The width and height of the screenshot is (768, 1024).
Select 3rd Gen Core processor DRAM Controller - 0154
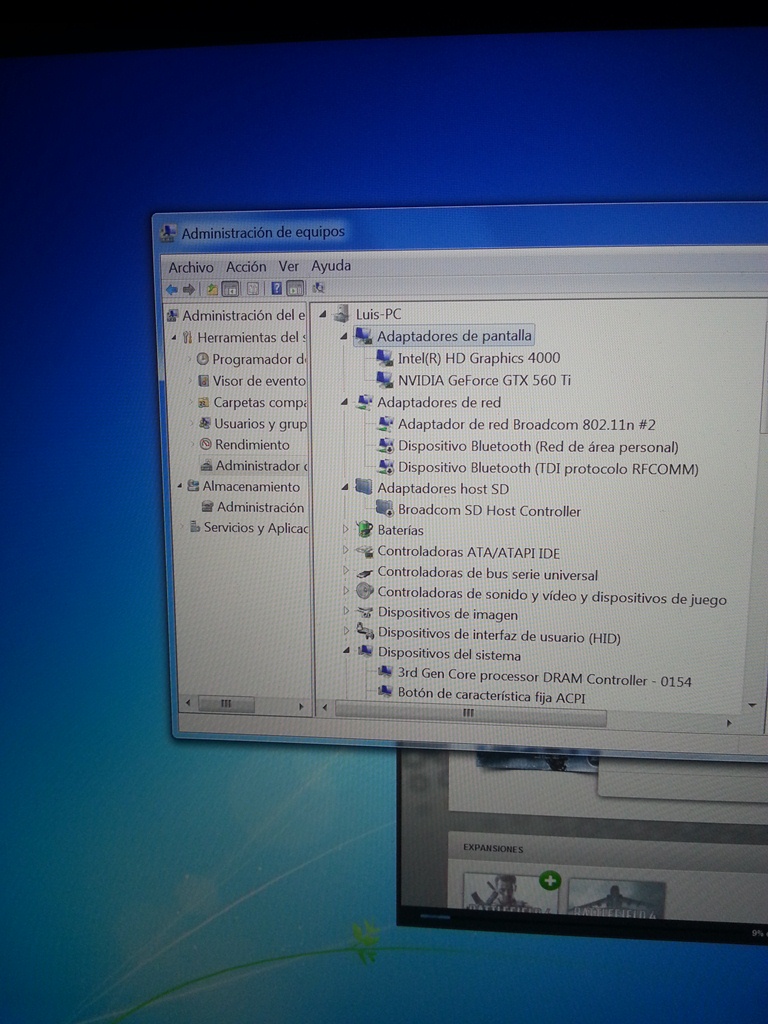[x=544, y=677]
